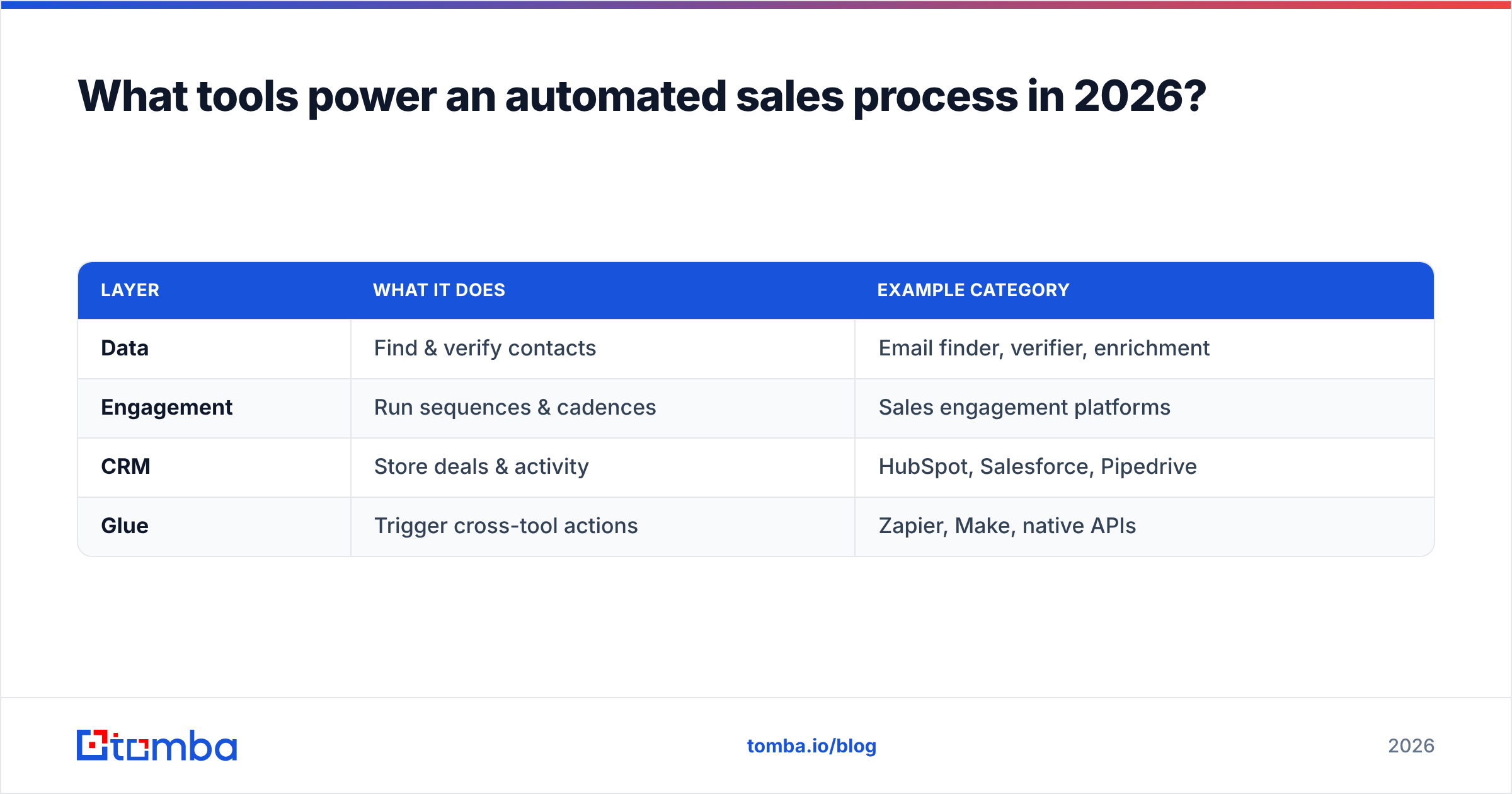Click 'Sales engagement platforms' cell
This screenshot has width=1512, height=794.
pyautogui.click(x=1145, y=408)
